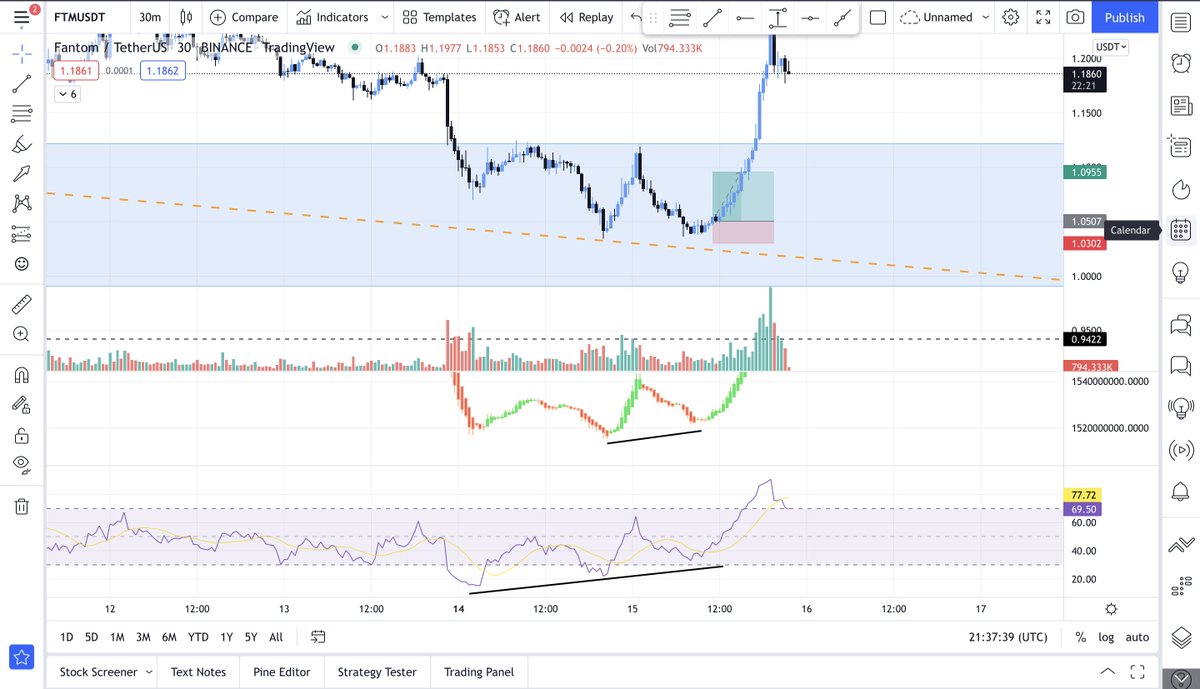Toggle lock all drawing tools
The height and width of the screenshot is (689, 1200).
point(21,436)
